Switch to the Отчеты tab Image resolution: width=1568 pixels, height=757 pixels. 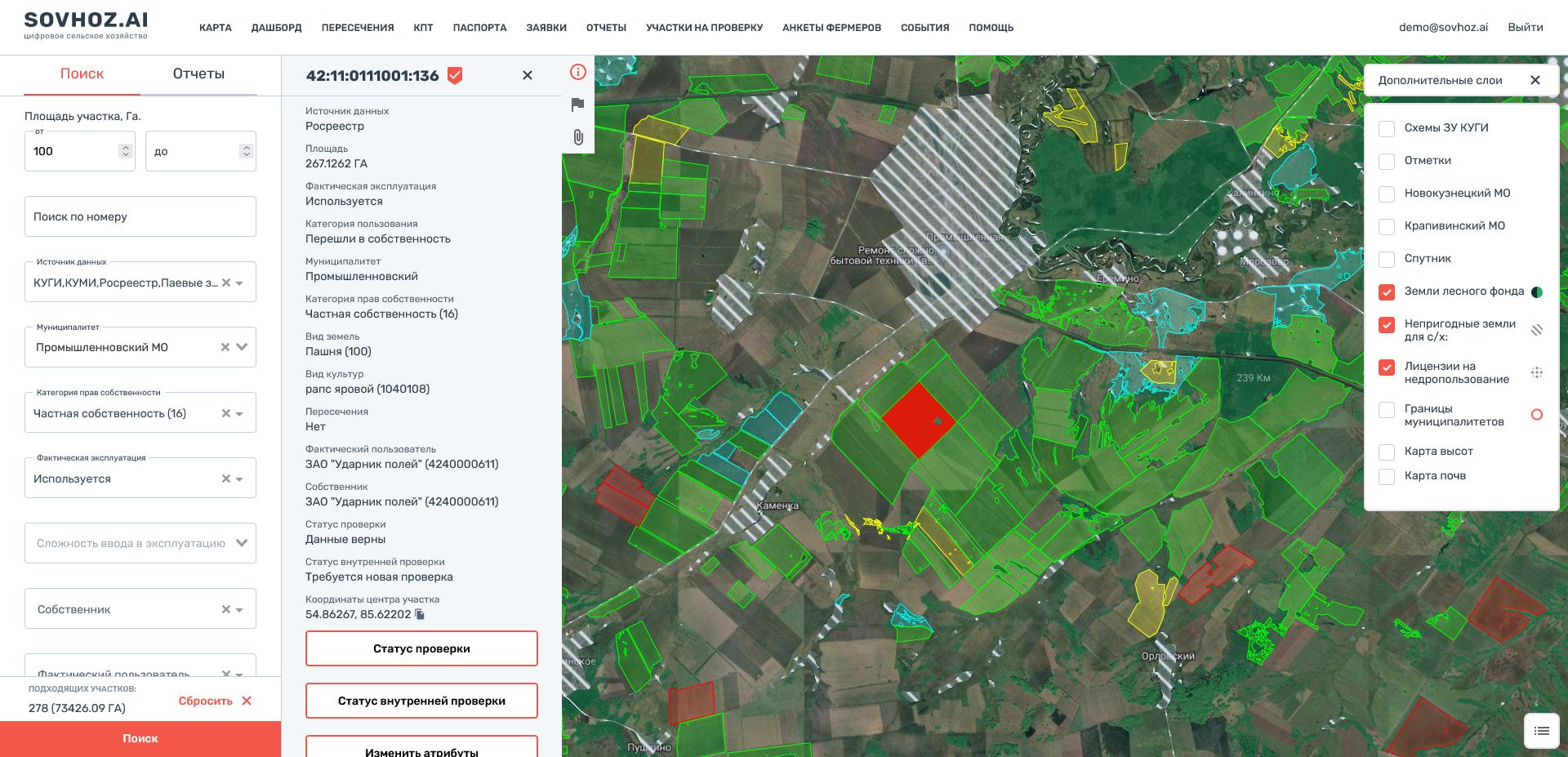(198, 73)
